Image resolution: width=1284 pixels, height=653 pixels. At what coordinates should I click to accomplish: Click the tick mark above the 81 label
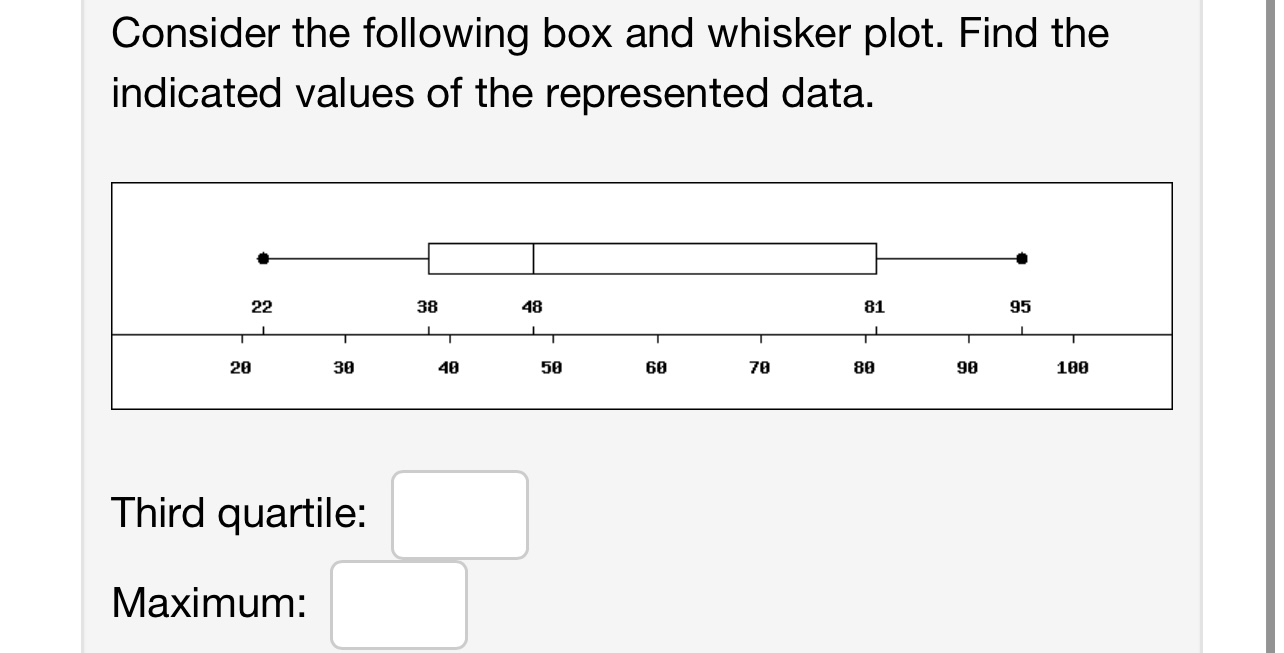877,328
